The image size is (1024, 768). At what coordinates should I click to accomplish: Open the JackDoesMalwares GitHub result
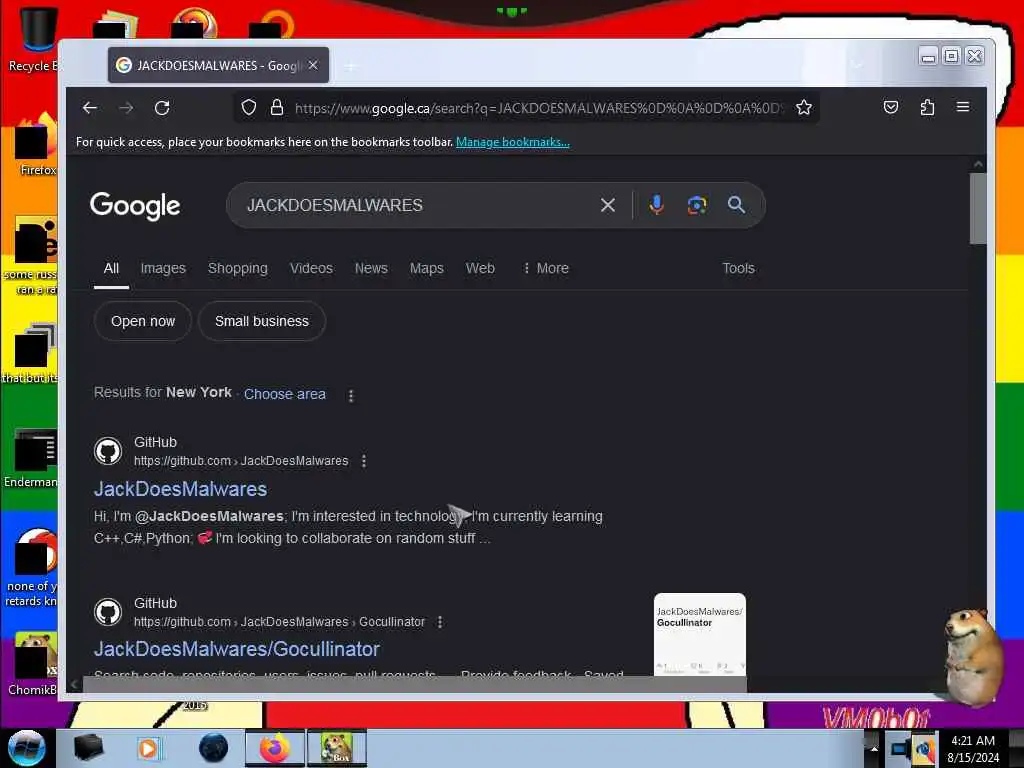pos(180,489)
